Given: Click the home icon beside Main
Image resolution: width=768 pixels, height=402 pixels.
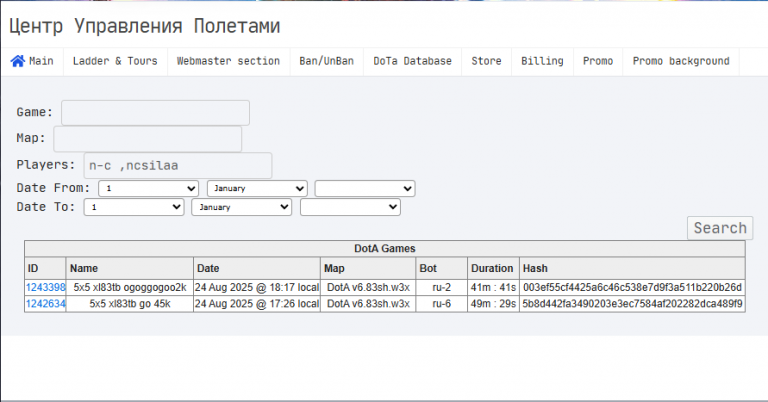Looking at the screenshot, I should click(18, 61).
